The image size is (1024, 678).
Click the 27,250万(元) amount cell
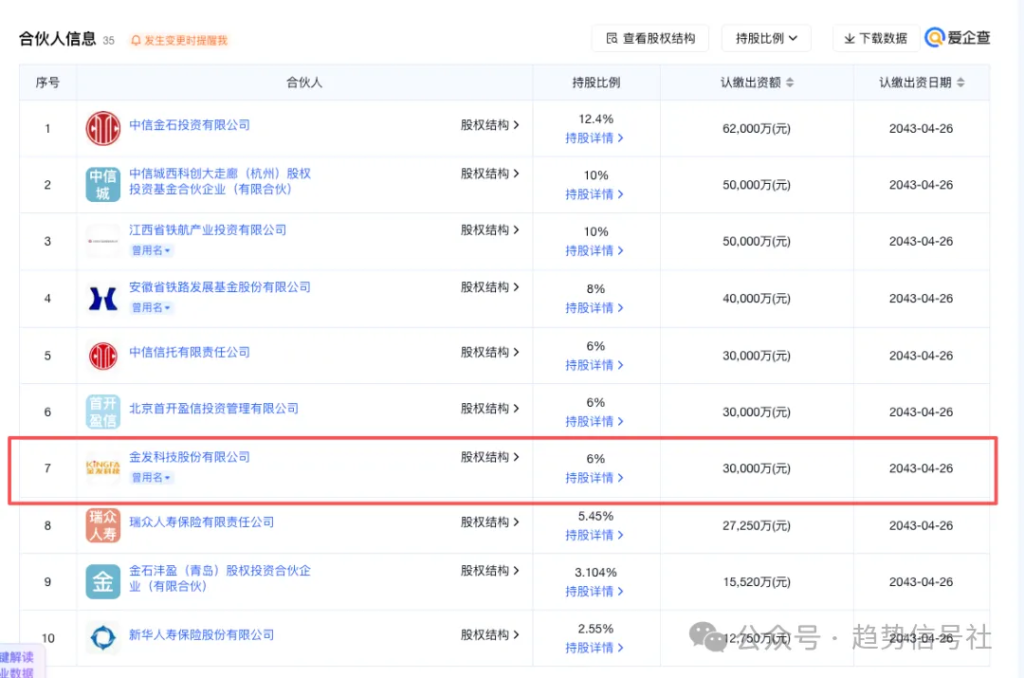(756, 525)
